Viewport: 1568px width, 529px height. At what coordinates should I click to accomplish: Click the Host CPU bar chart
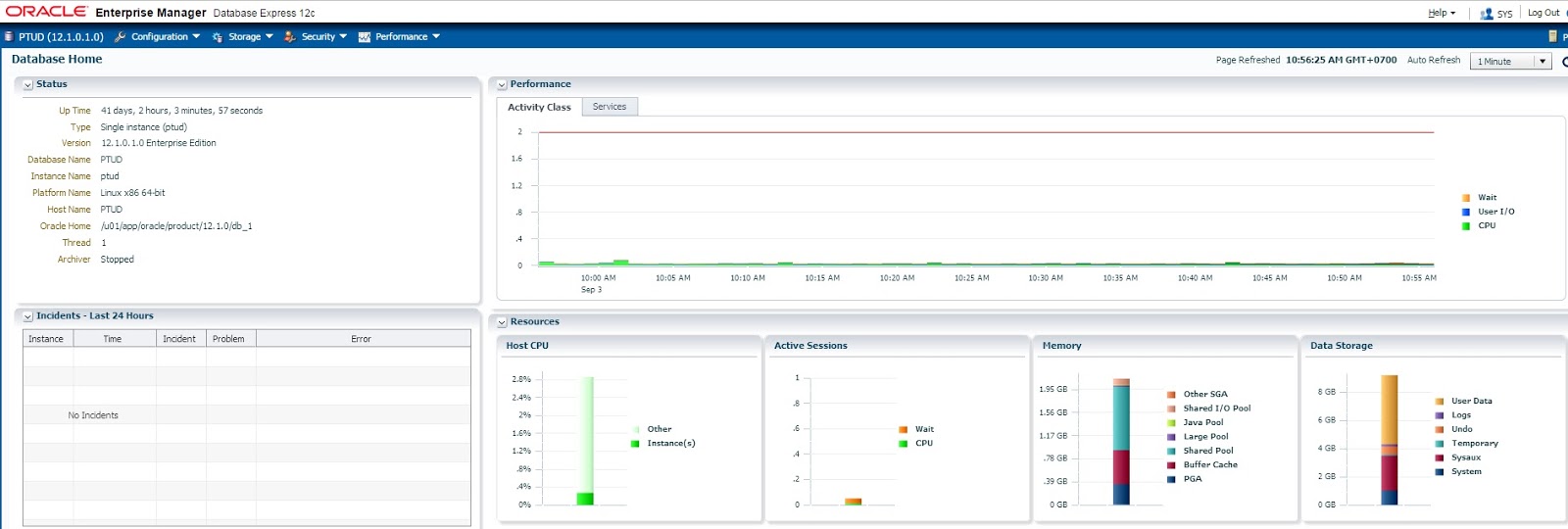pyautogui.click(x=585, y=441)
